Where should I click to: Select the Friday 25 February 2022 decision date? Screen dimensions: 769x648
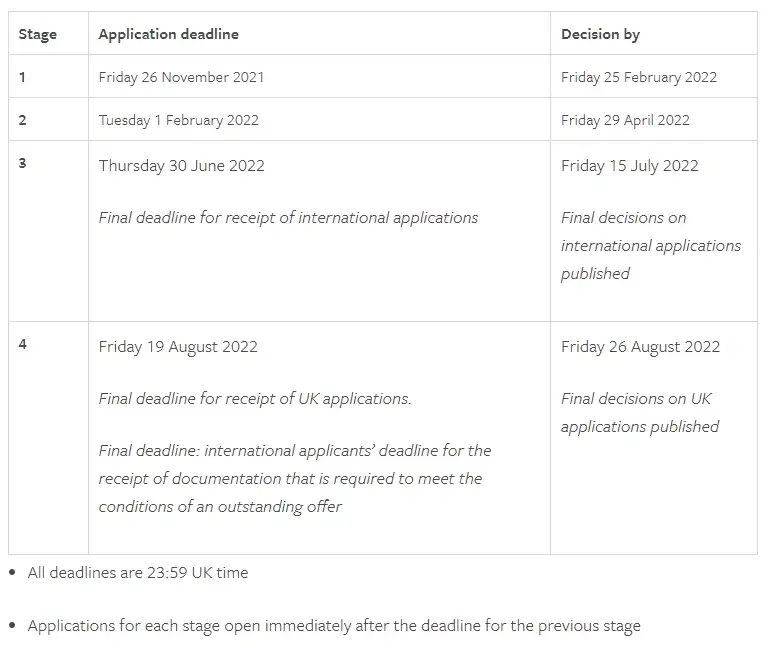638,77
